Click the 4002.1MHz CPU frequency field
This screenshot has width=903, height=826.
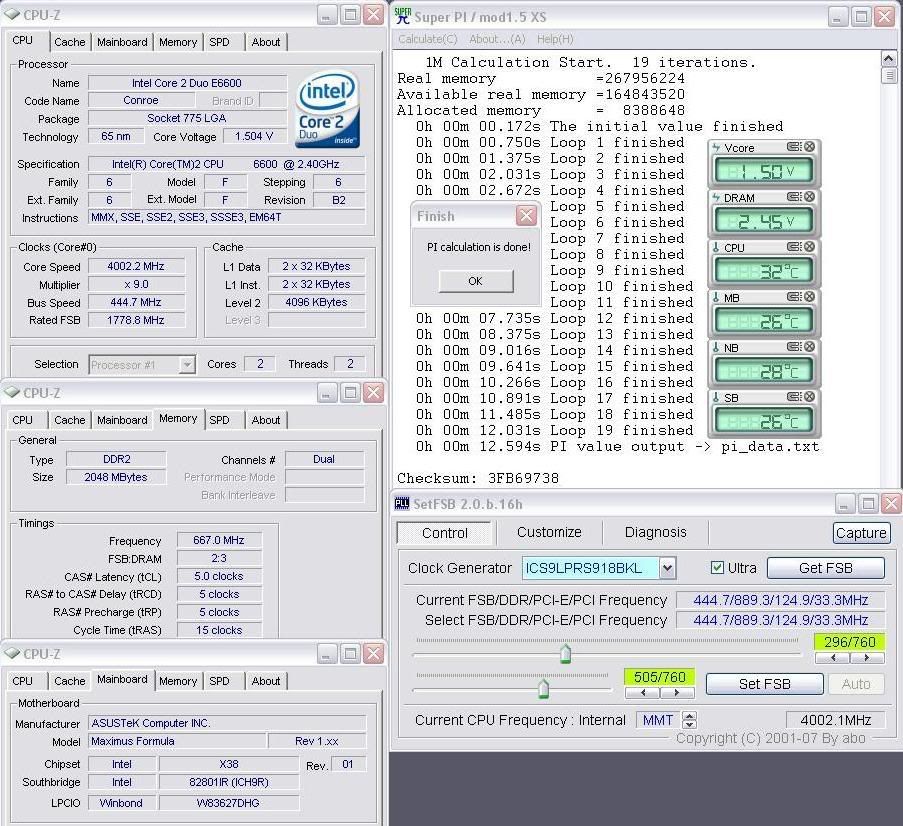click(835, 720)
